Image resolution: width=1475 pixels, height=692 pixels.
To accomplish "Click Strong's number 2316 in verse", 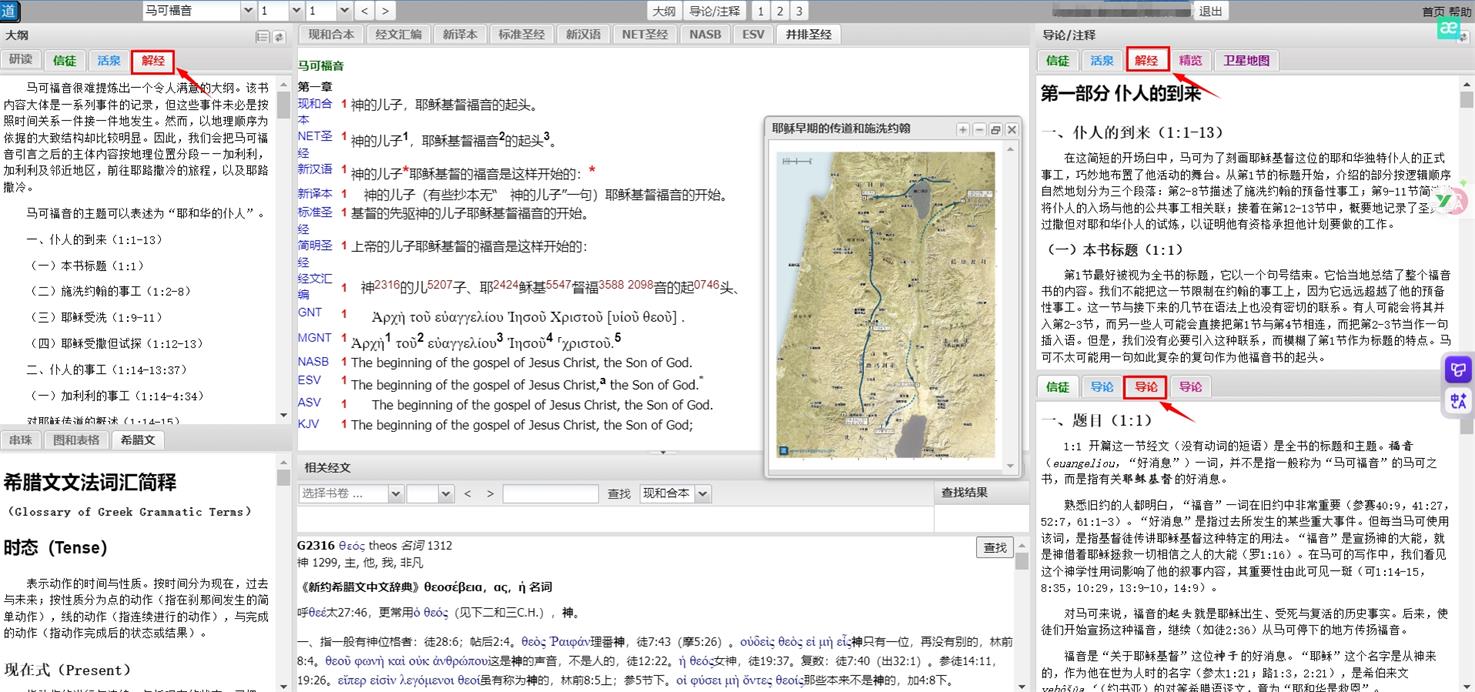I will [x=386, y=285].
